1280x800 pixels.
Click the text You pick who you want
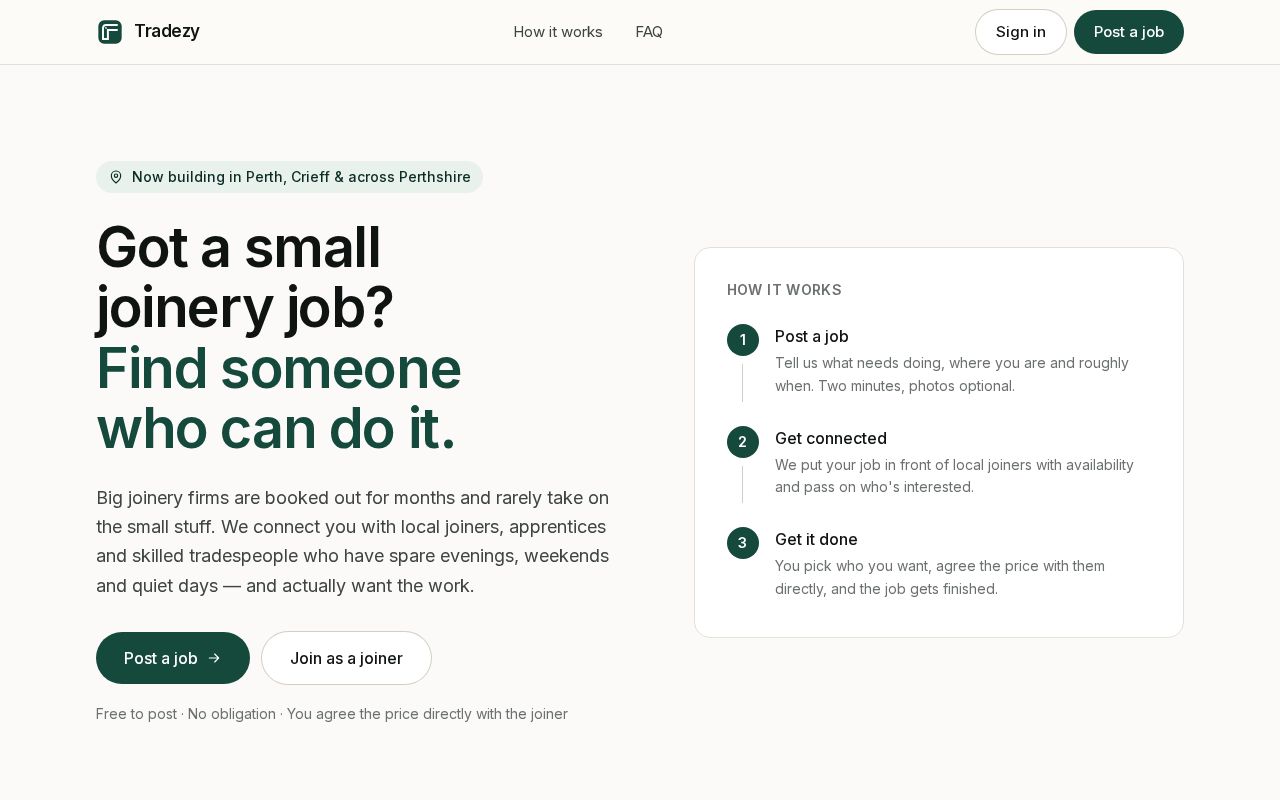pyautogui.click(x=940, y=577)
